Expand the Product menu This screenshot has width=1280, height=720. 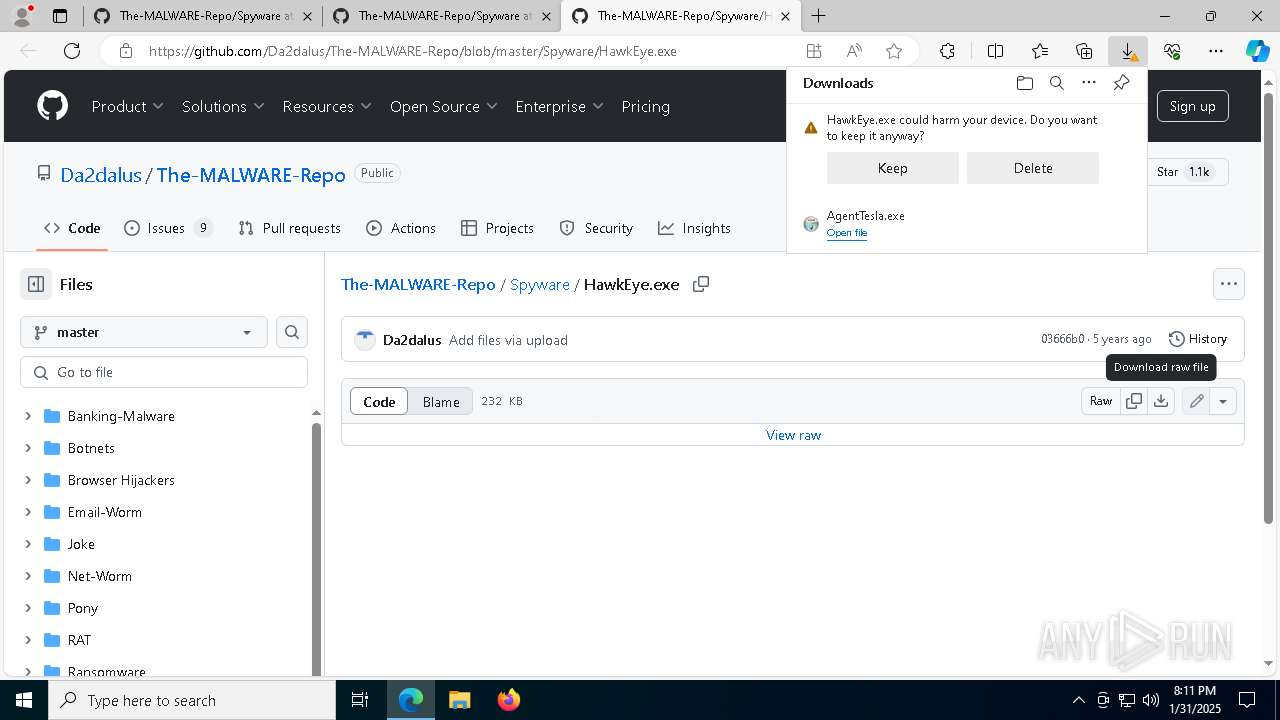128,106
